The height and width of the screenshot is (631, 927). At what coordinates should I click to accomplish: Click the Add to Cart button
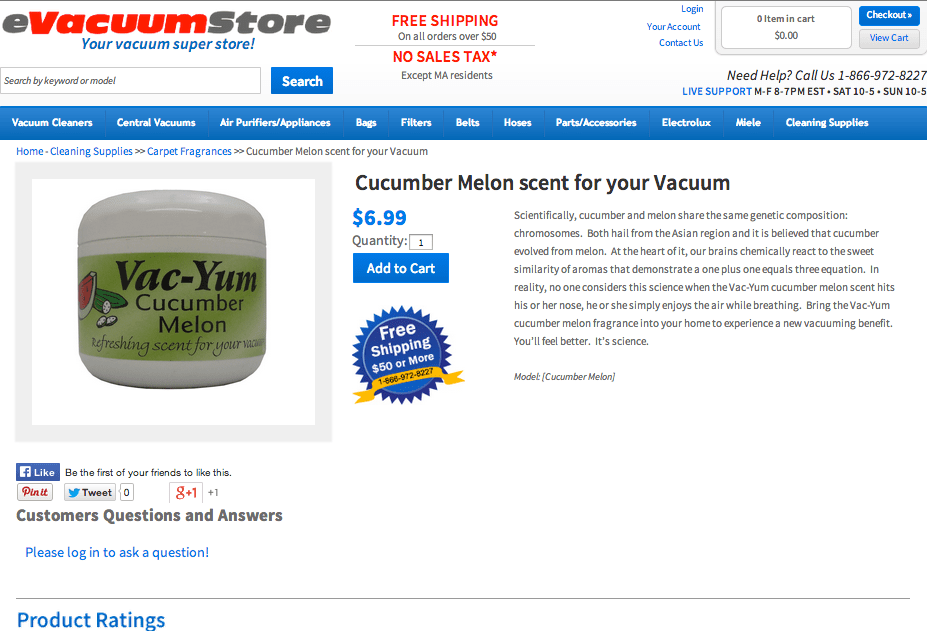[x=401, y=268]
